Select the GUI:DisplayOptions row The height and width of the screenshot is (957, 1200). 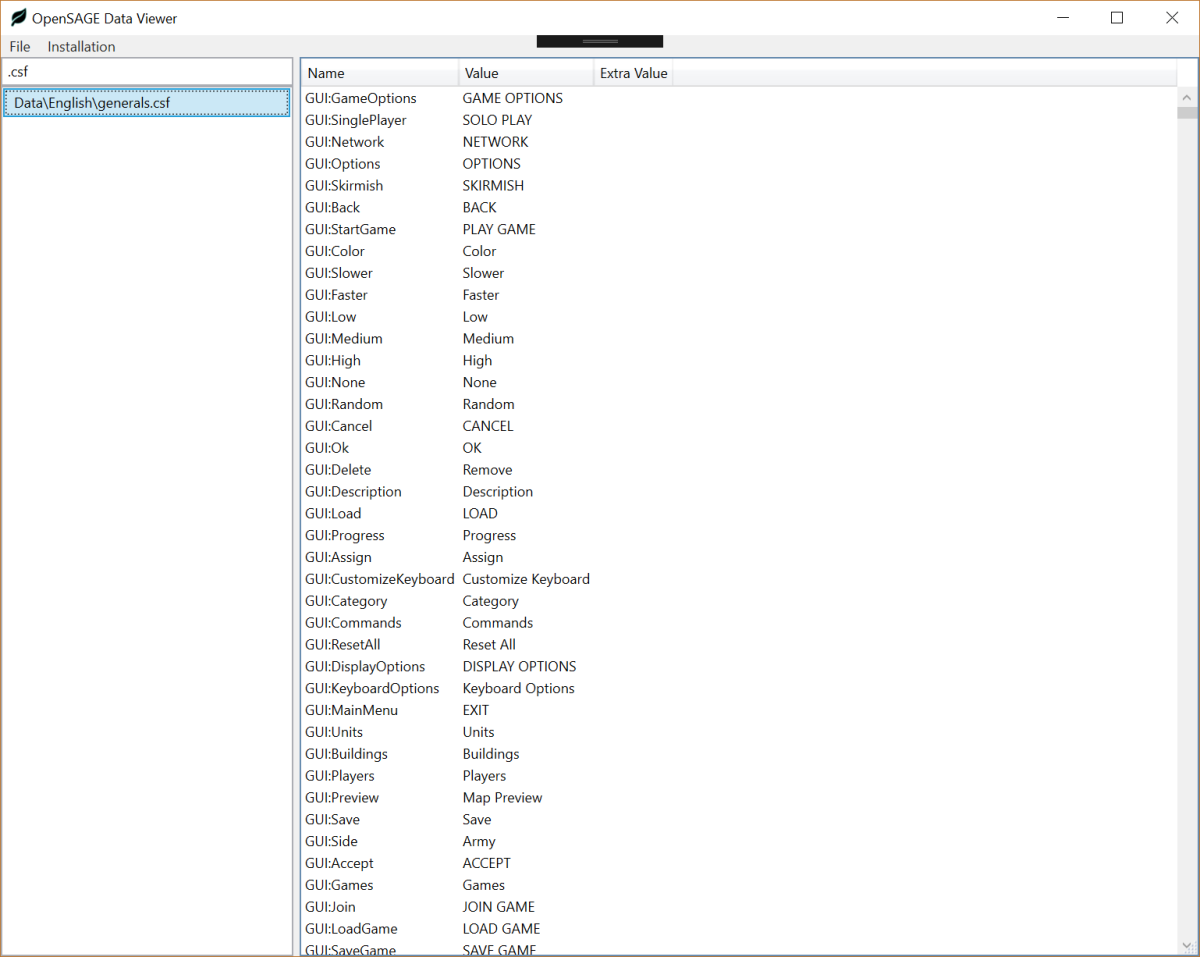tap(740, 667)
